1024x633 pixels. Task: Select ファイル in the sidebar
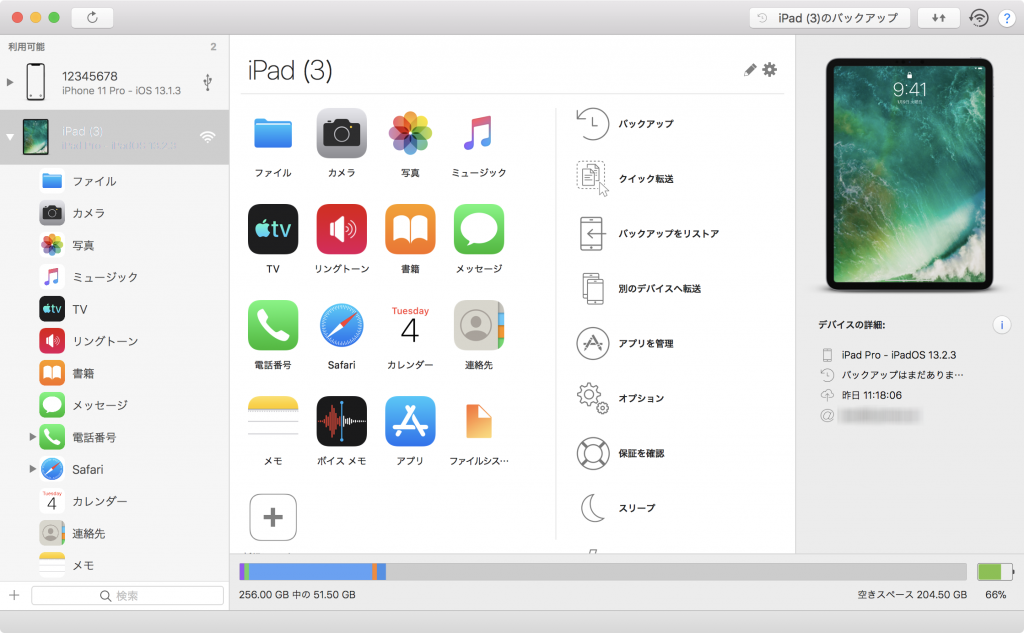click(x=114, y=181)
